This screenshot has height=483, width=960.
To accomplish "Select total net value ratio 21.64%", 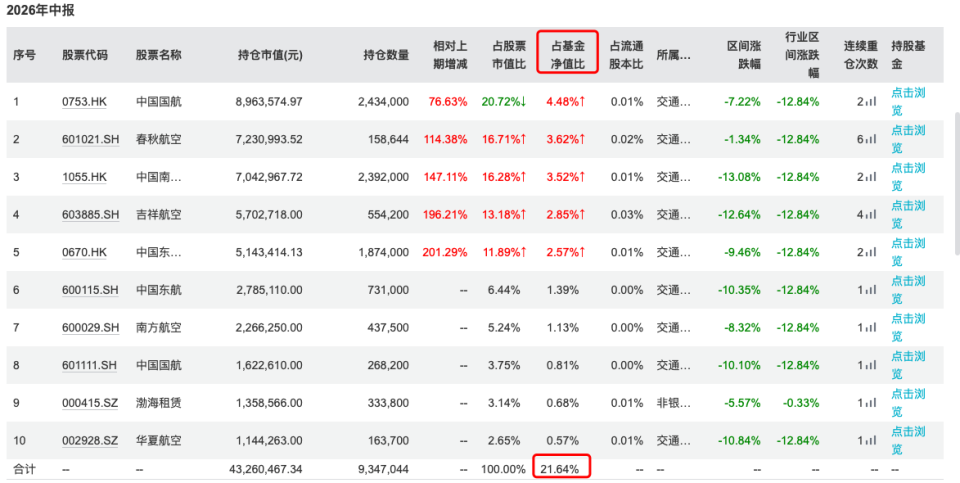I will [560, 470].
